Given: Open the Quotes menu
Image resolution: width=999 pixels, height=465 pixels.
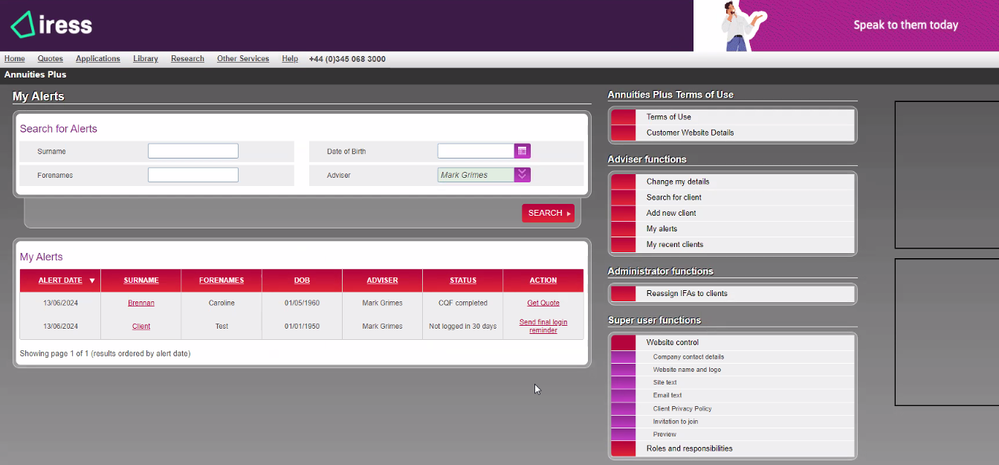Looking at the screenshot, I should tap(50, 59).
